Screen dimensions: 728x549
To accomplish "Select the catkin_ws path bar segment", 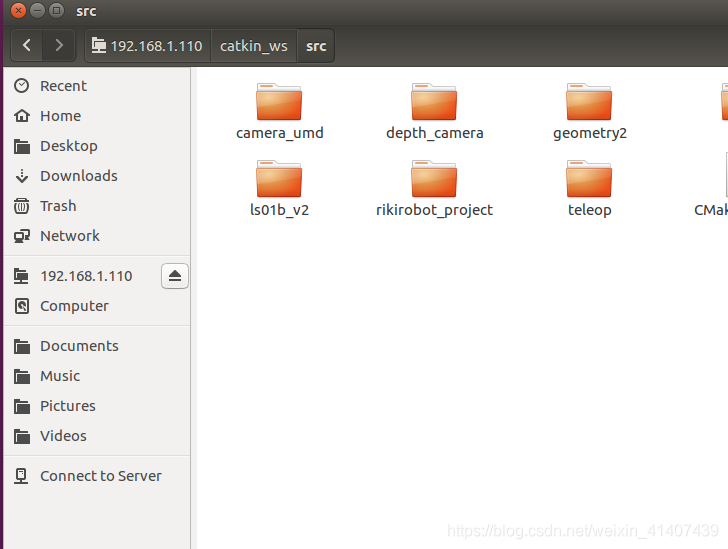I will pyautogui.click(x=254, y=46).
